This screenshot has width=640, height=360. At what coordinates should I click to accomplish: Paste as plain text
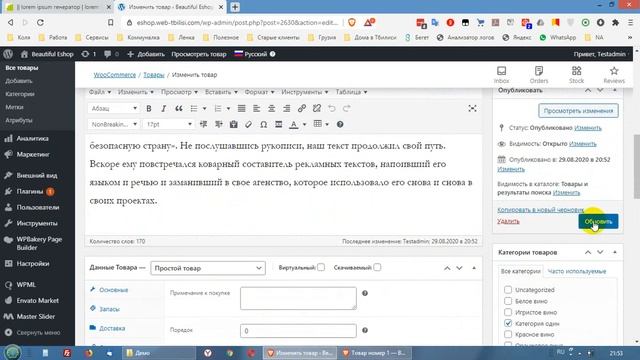(233, 124)
